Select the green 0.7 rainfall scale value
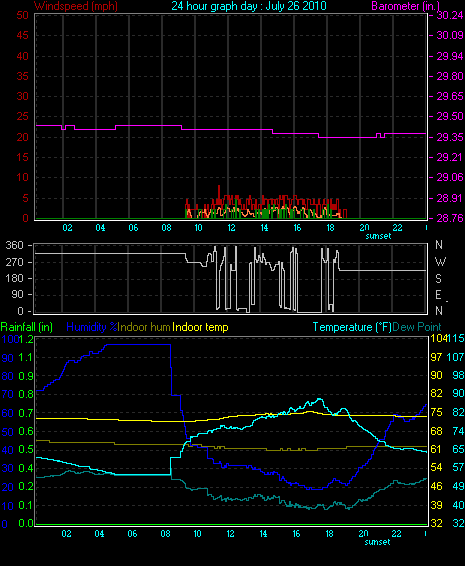The width and height of the screenshot is (465, 566). coord(26,413)
